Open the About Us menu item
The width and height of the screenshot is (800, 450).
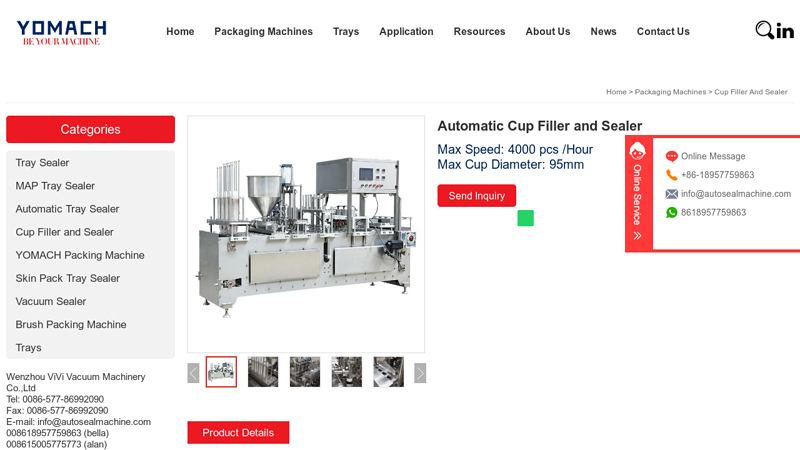click(548, 32)
